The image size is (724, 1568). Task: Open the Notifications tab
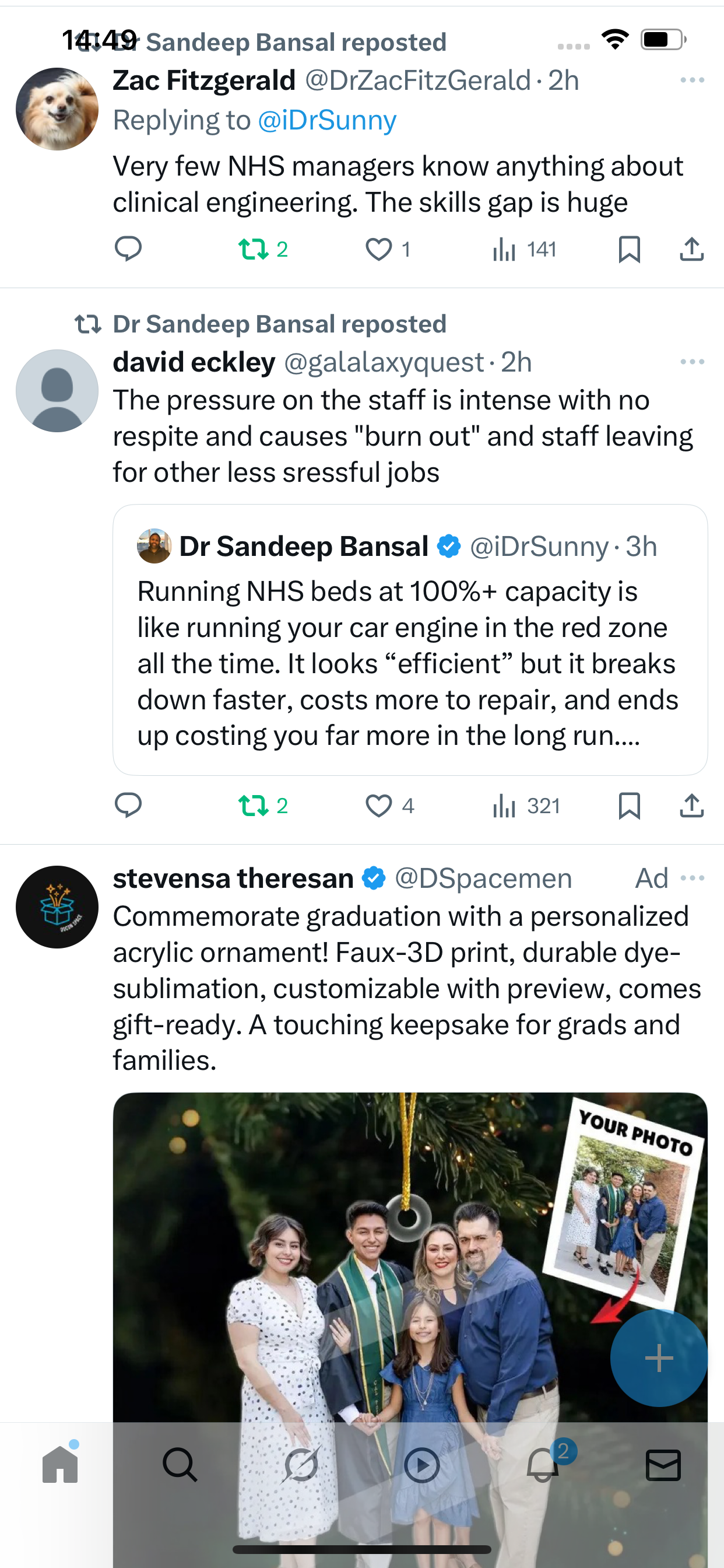point(543,1465)
